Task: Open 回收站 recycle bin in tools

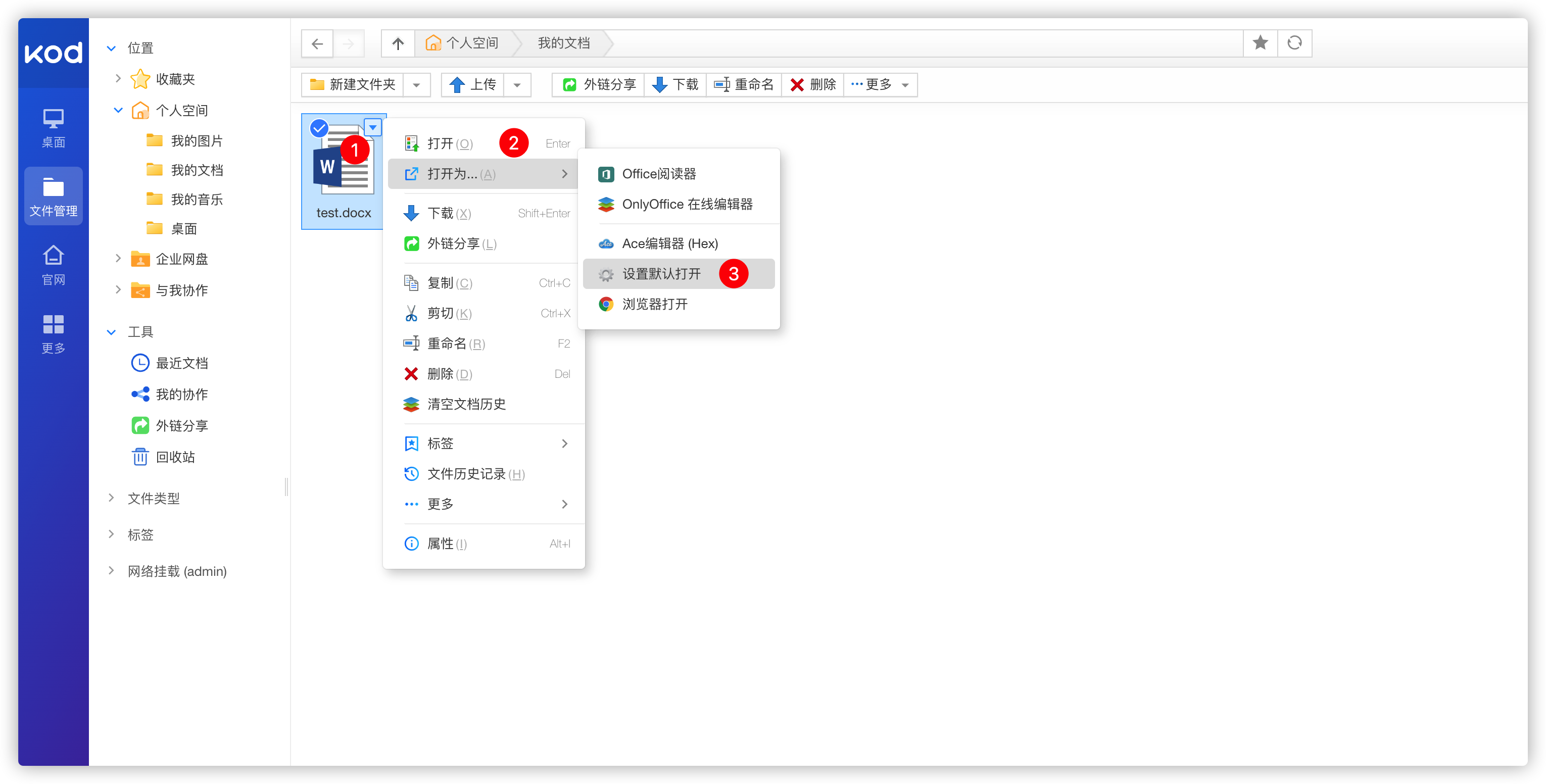Action: [x=175, y=457]
